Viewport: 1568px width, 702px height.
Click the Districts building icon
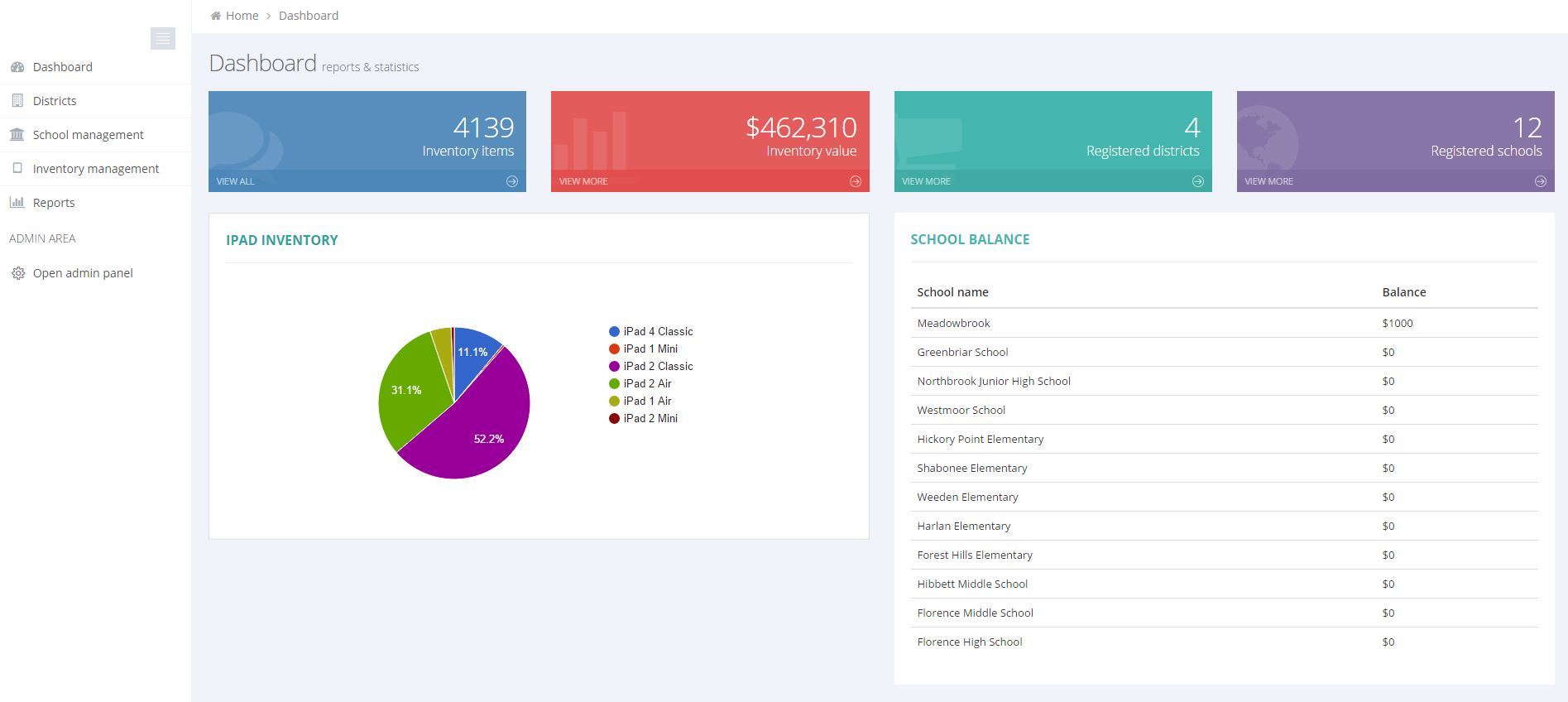(17, 101)
